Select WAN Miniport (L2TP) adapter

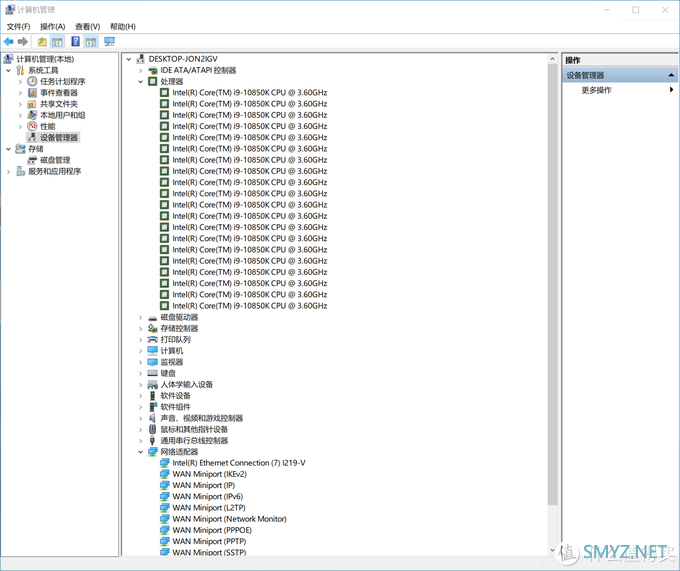click(209, 508)
